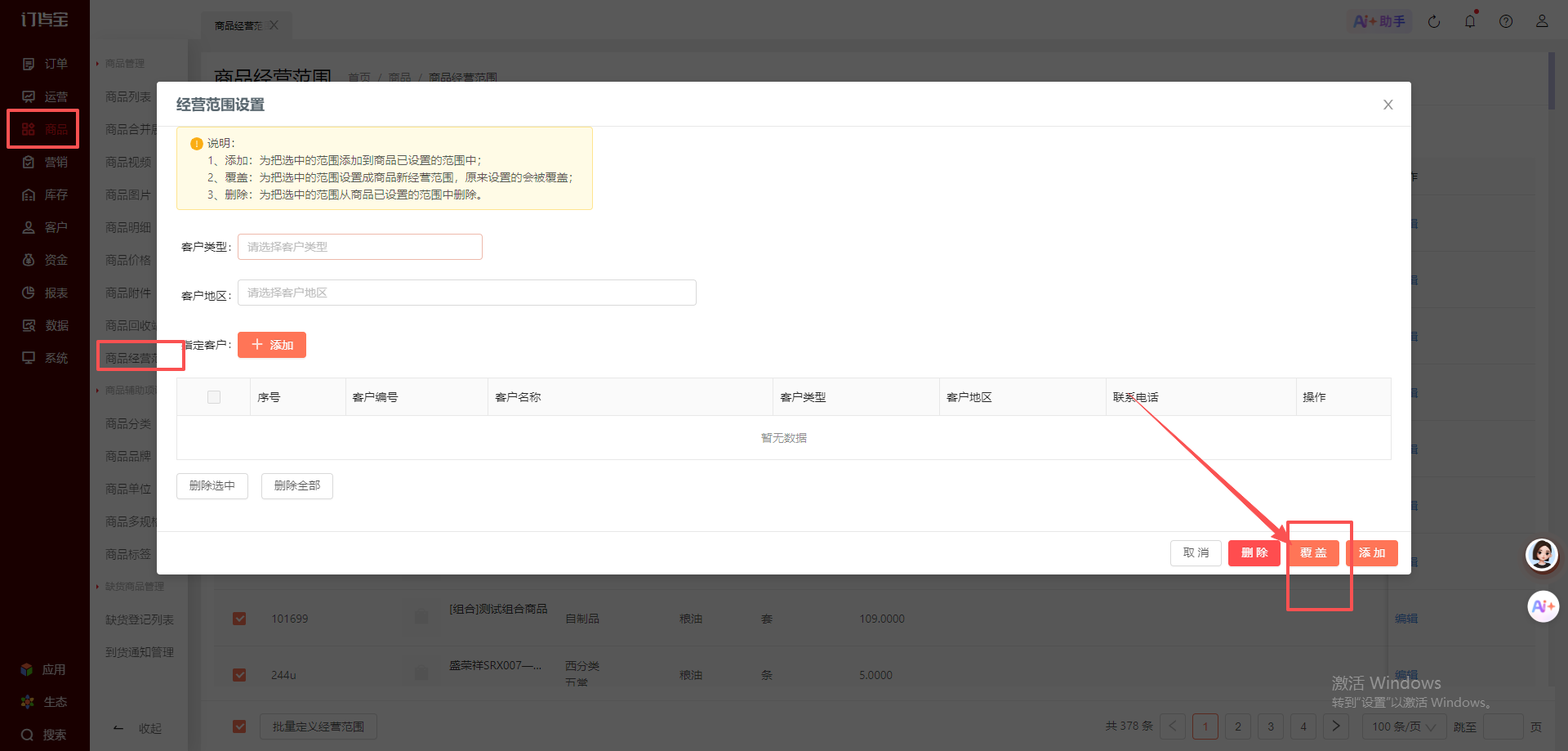Toggle the checkbox beside 批量定义经营范围
The width and height of the screenshot is (1568, 751).
[239, 726]
